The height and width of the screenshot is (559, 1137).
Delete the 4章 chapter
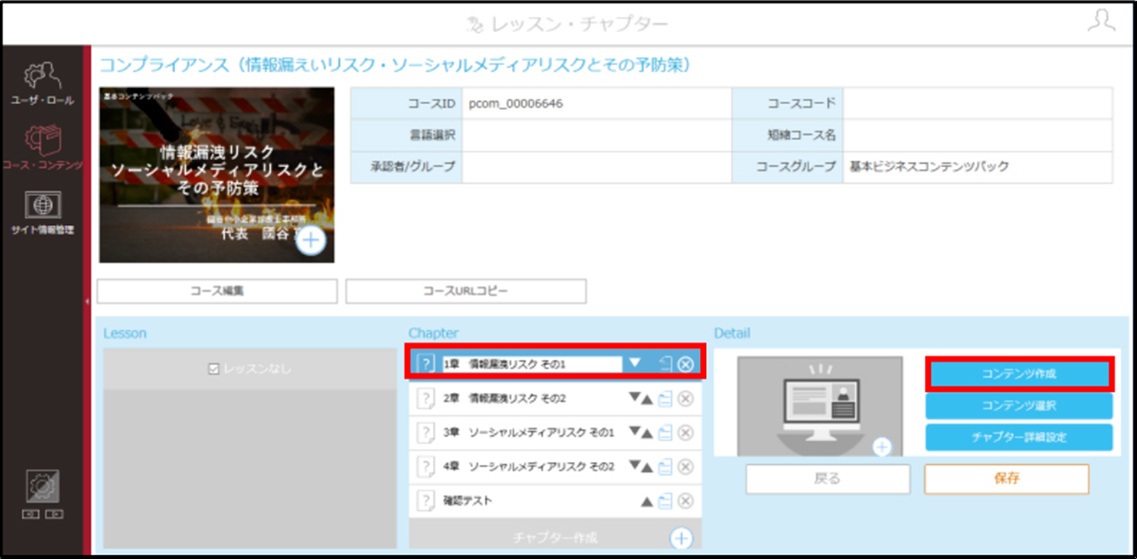click(685, 466)
